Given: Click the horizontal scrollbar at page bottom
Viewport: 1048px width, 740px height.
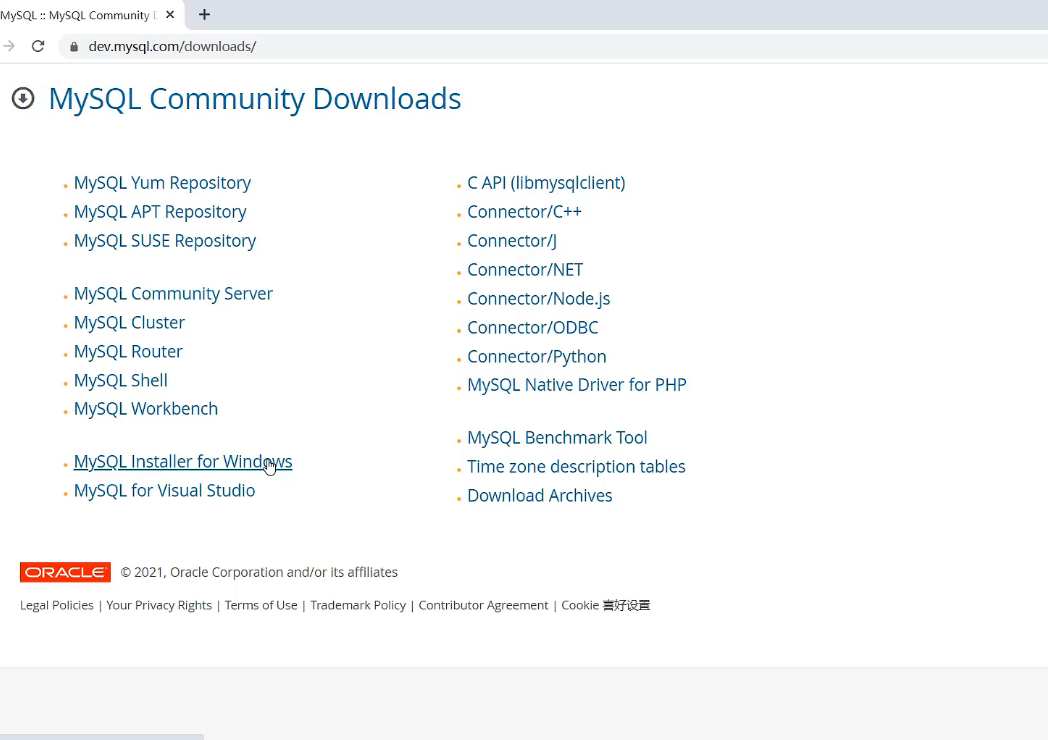Looking at the screenshot, I should pyautogui.click(x=102, y=737).
